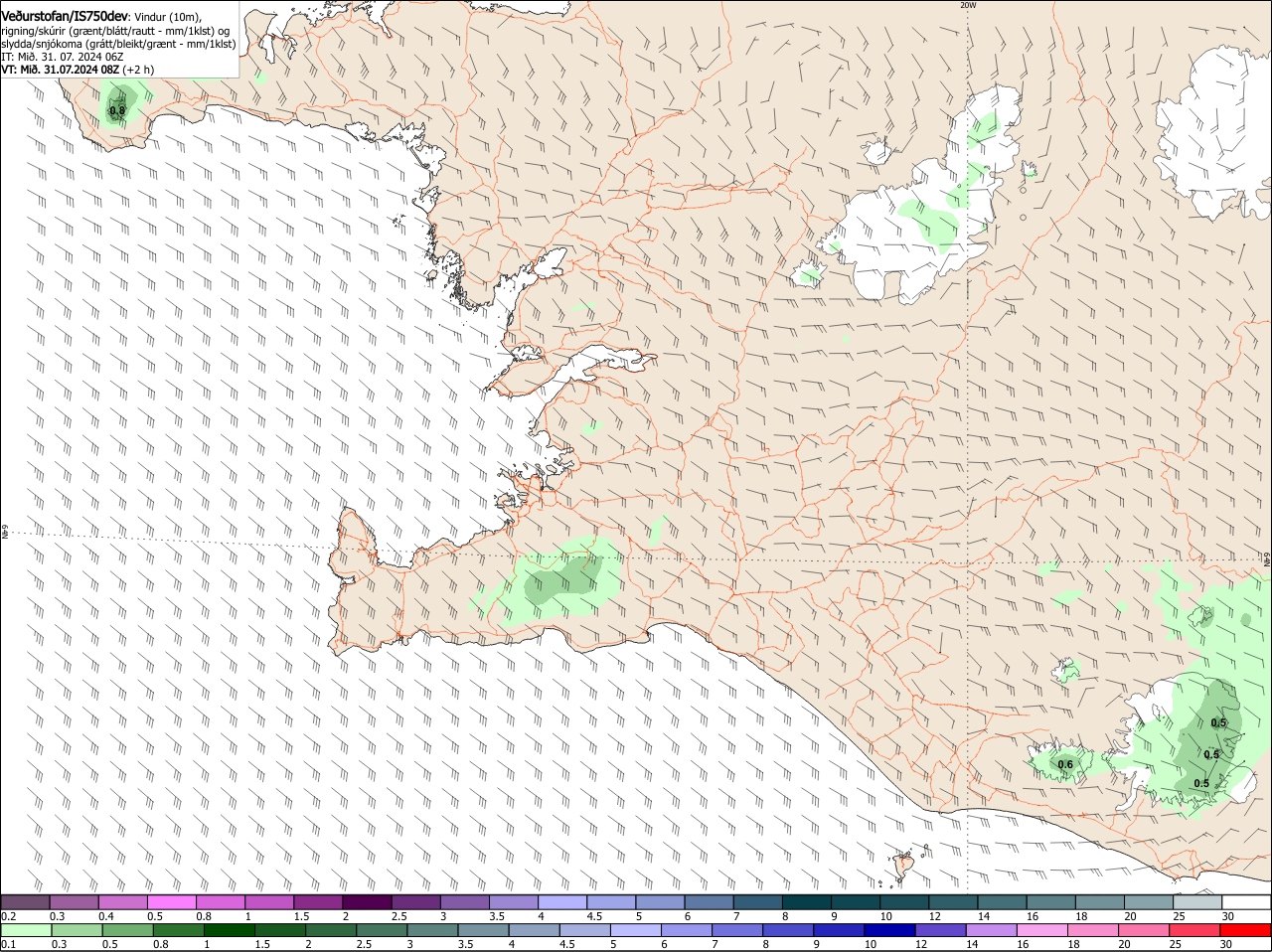Image resolution: width=1272 pixels, height=952 pixels.
Task: Click the 4.5 label under the green-blue scale
Action: pyautogui.click(x=567, y=944)
